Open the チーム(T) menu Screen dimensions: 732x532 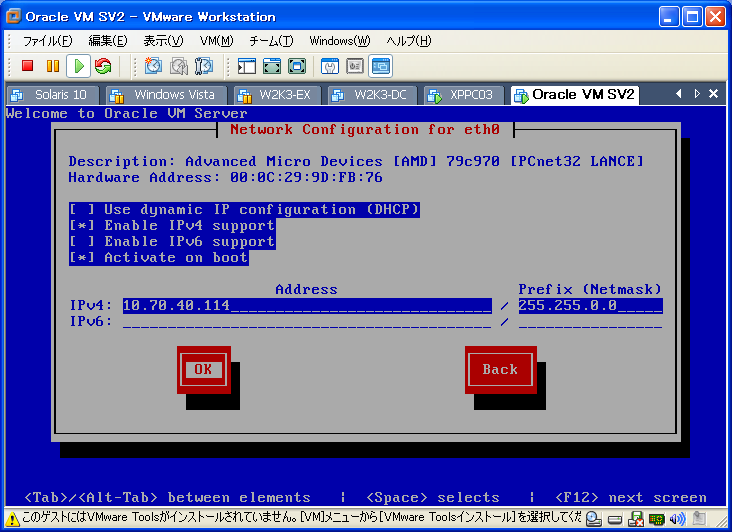tap(271, 41)
